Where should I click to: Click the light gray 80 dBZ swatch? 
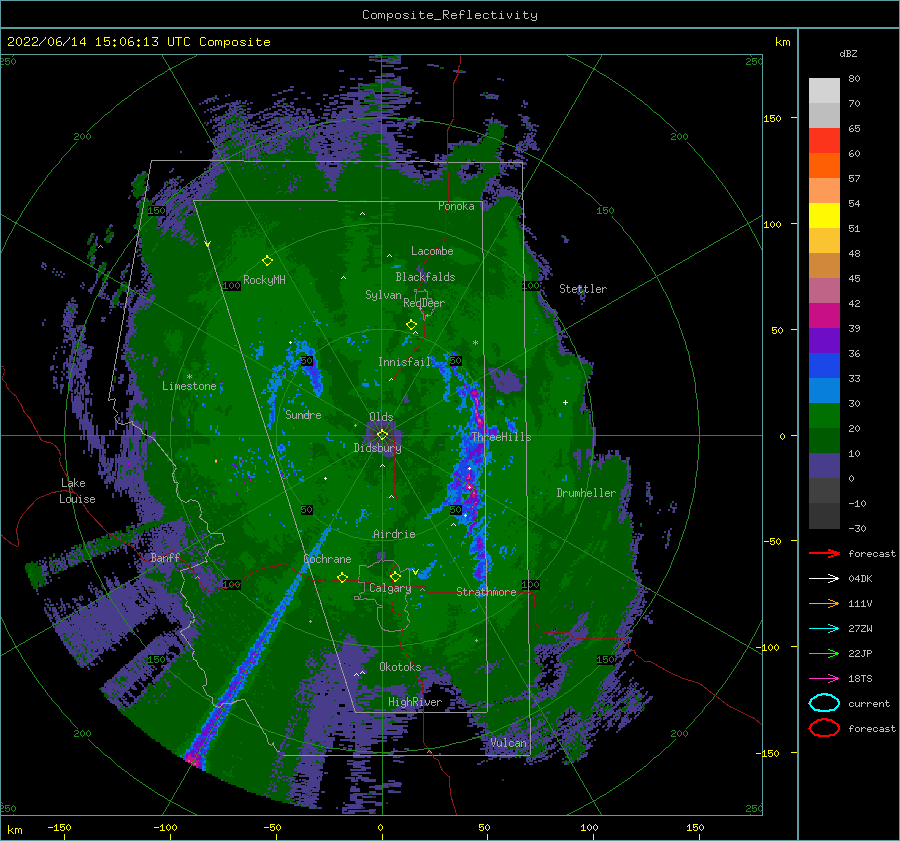(824, 90)
